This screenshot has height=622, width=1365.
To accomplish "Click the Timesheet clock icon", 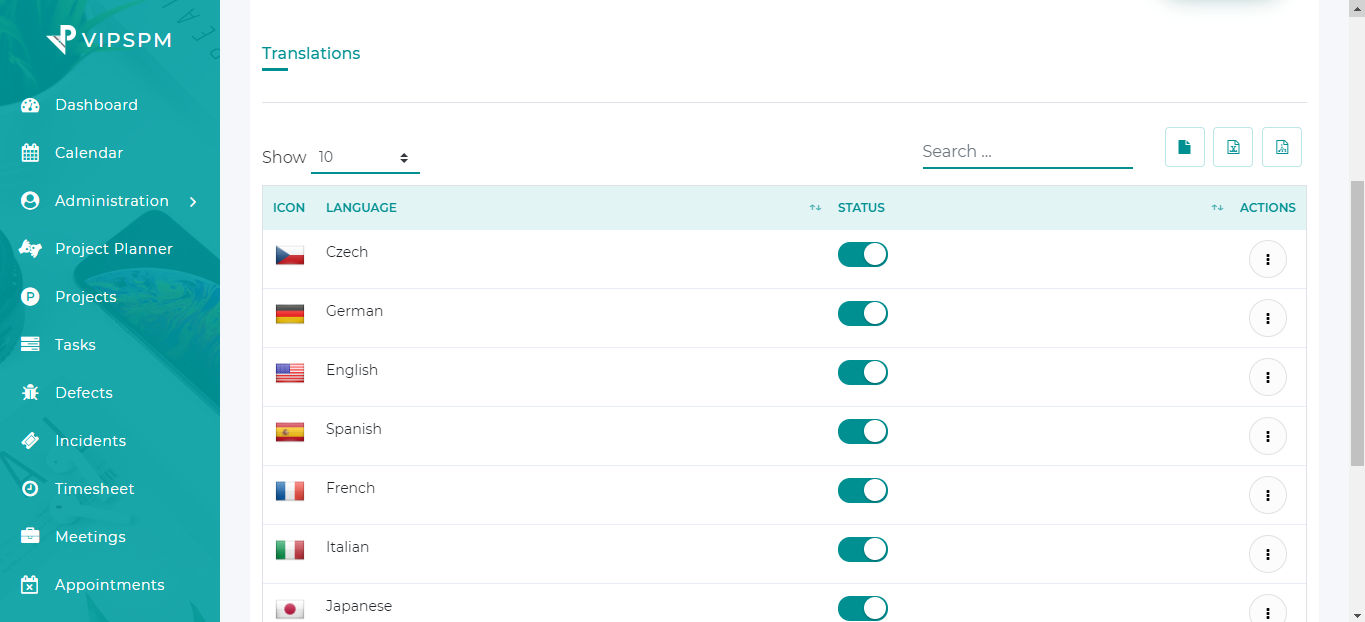I will pyautogui.click(x=30, y=489).
